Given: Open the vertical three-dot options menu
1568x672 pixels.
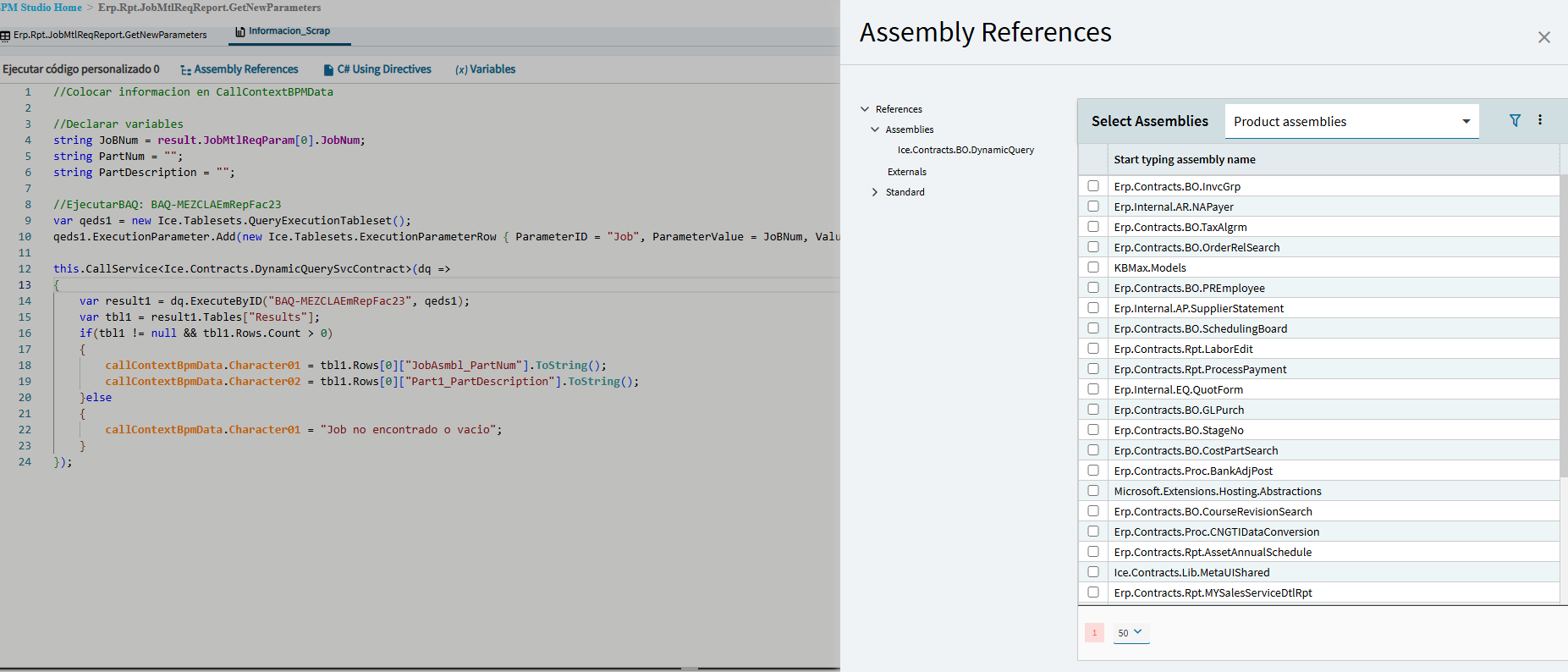Looking at the screenshot, I should (x=1540, y=120).
